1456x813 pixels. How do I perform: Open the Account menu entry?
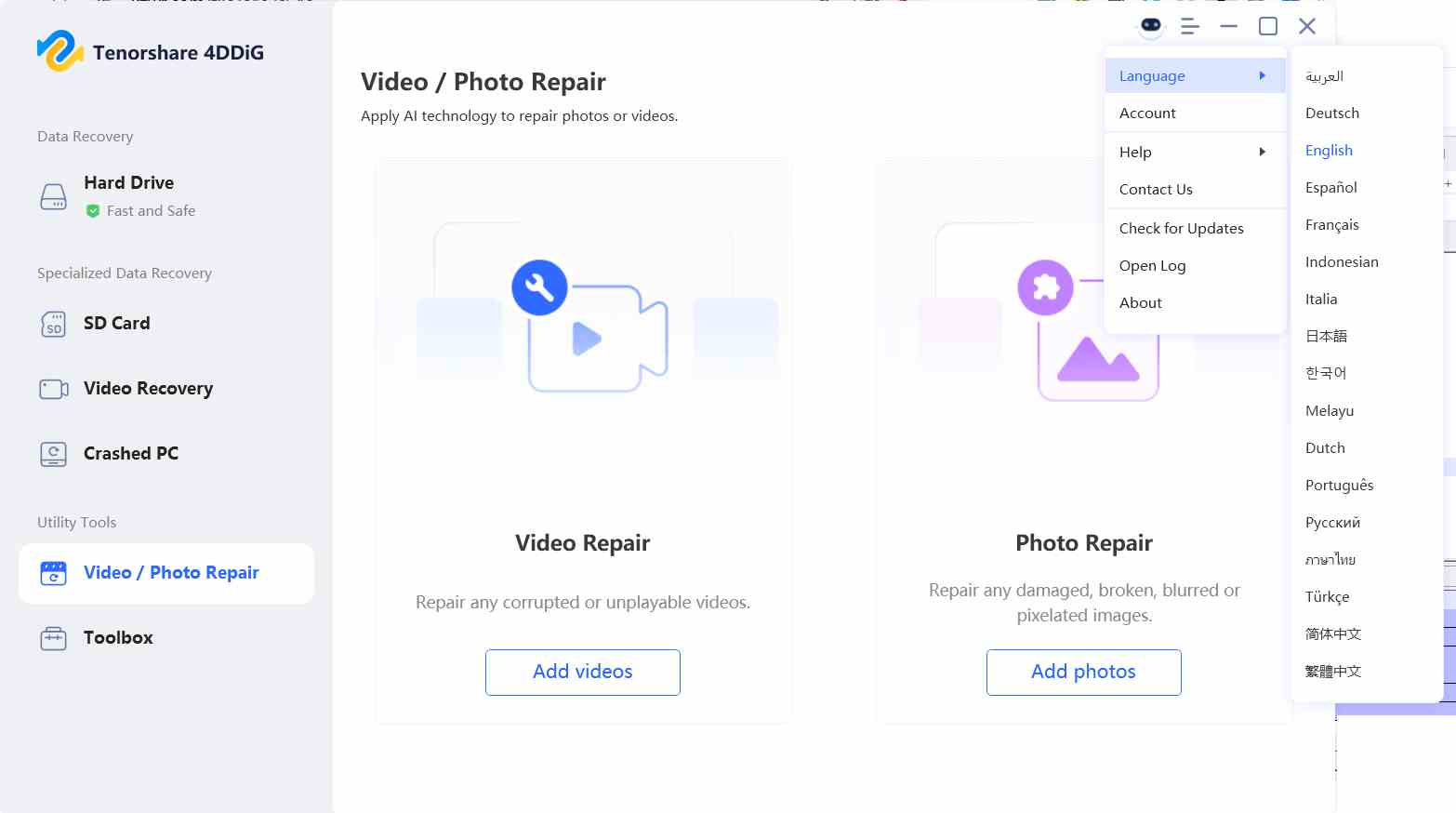click(1195, 113)
